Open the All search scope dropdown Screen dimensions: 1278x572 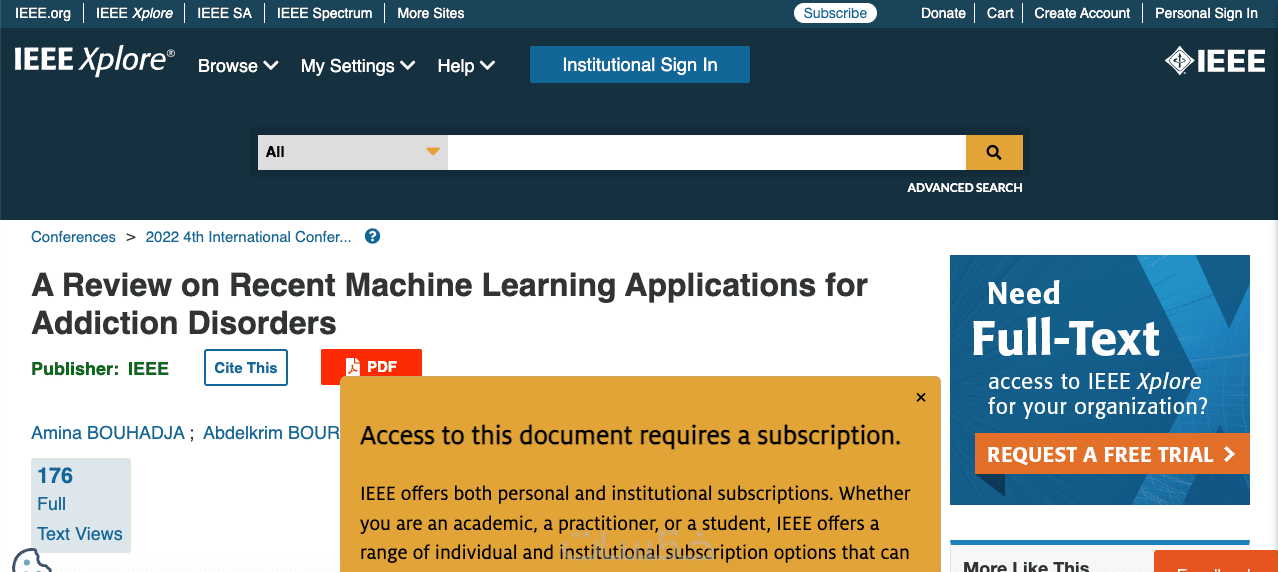(353, 152)
